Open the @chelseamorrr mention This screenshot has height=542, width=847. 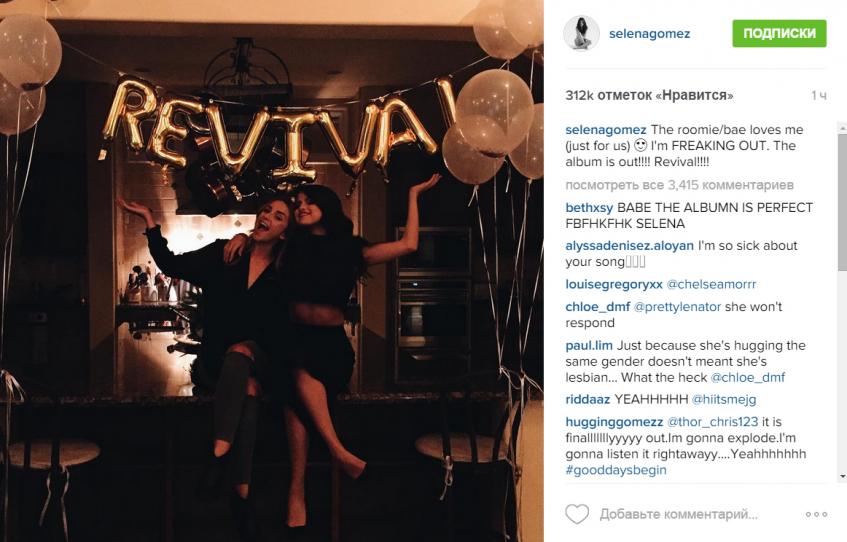click(x=711, y=284)
